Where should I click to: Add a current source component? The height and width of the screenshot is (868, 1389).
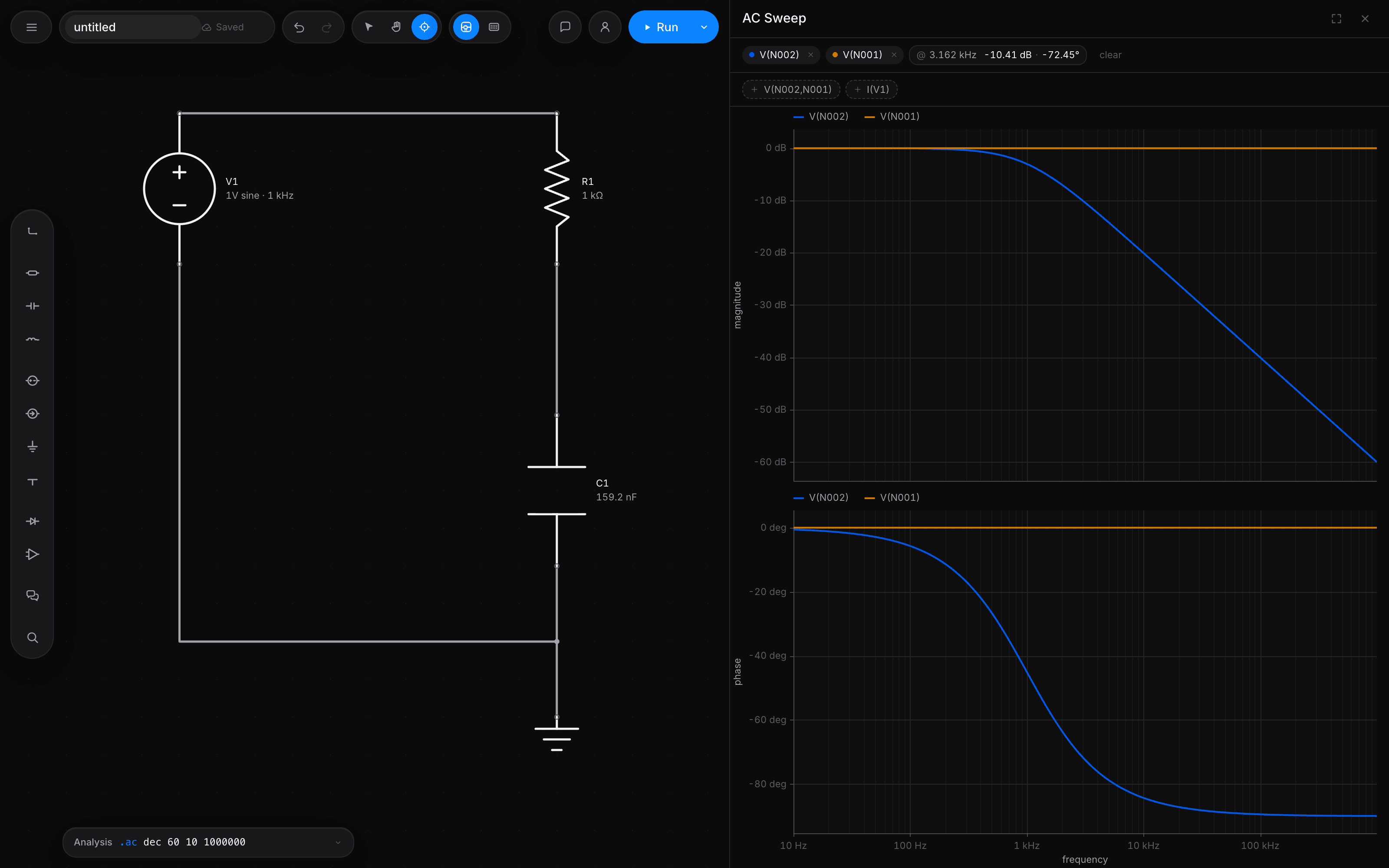coord(32,414)
